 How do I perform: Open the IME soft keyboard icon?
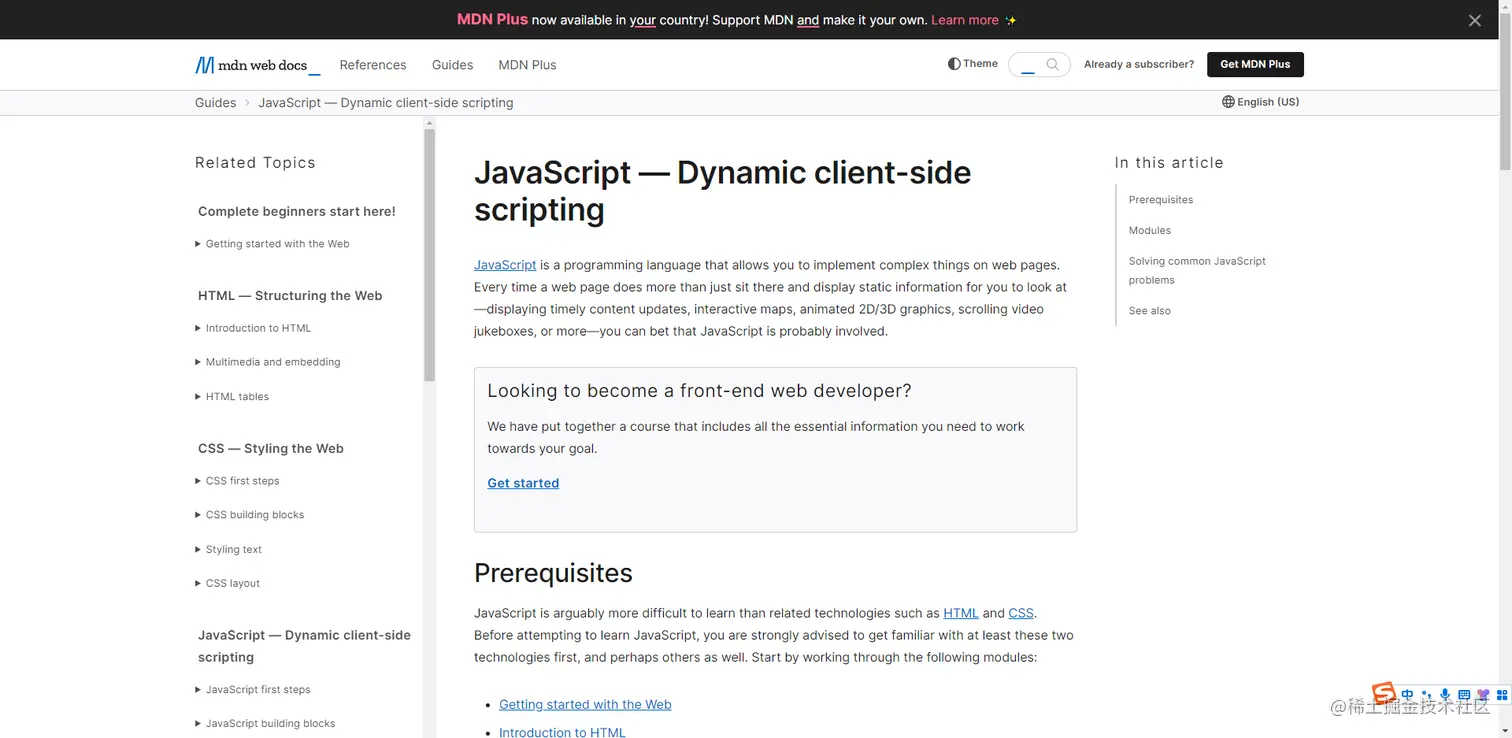click(x=1464, y=695)
